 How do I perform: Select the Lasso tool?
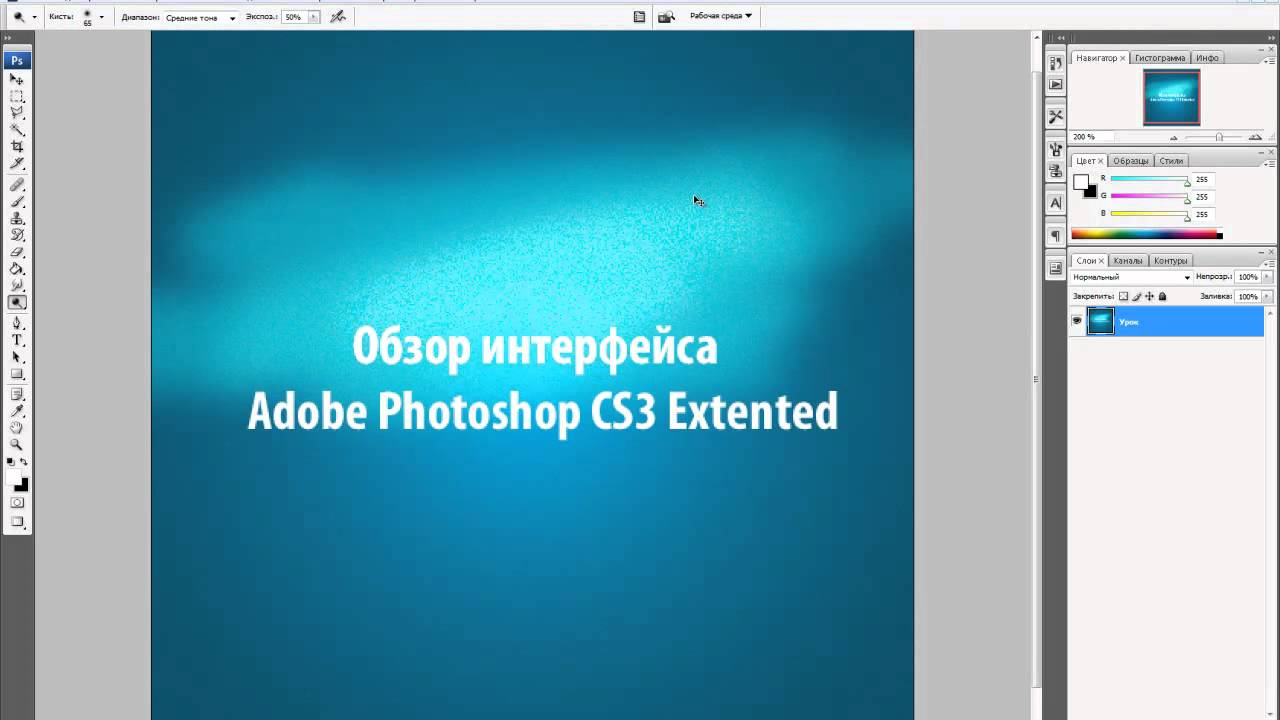17,113
